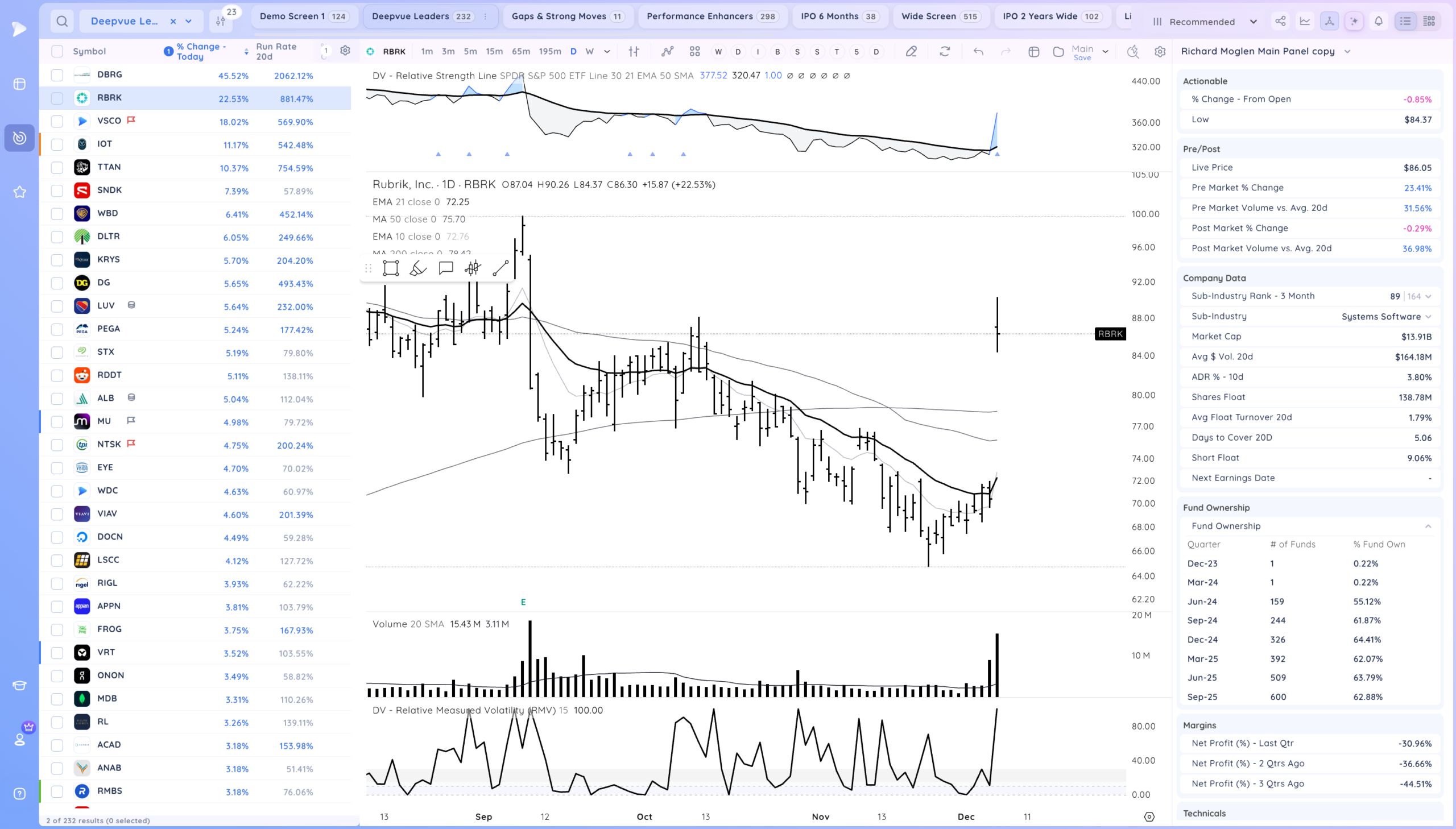Select the rectangle drawing tool
This screenshot has height=829, width=1456.
[x=391, y=268]
